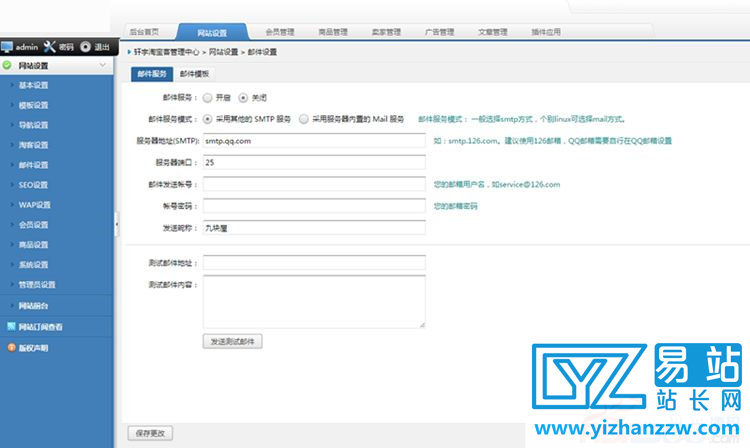Select the 开启 mail service radio button
750x448 pixels.
pyautogui.click(x=207, y=98)
